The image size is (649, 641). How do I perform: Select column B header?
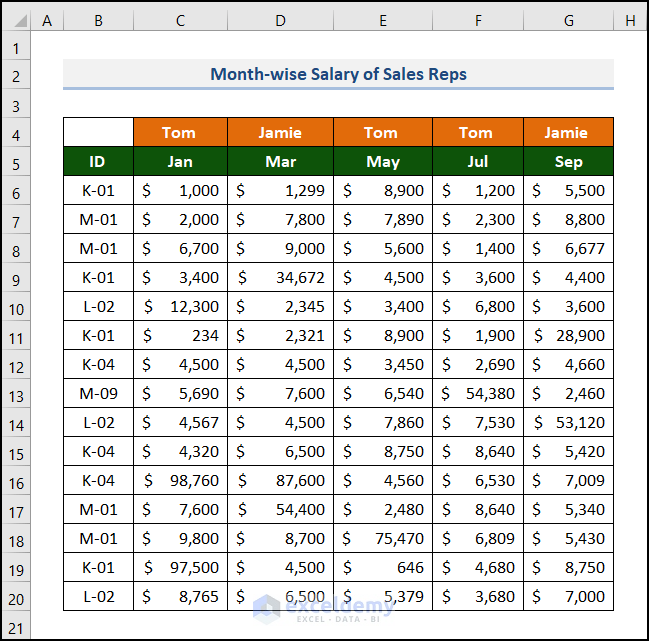[99, 20]
